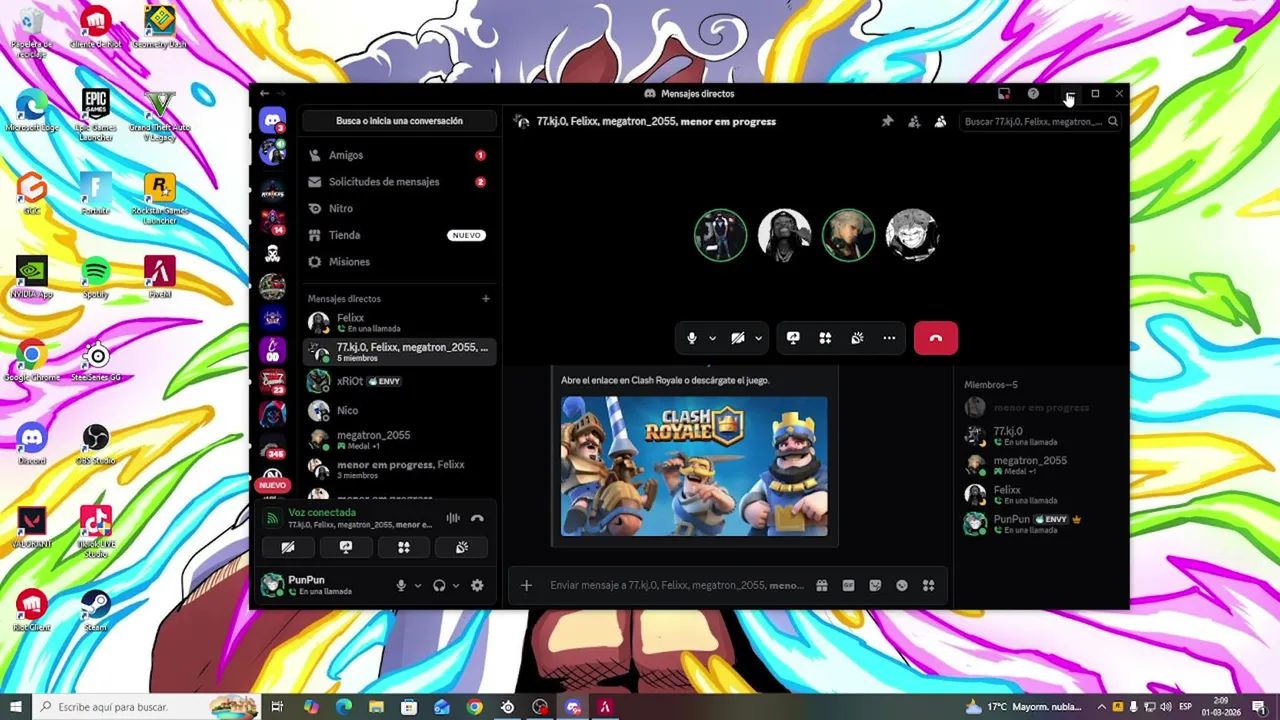Open activities button in voice panel
1280x720 pixels.
[404, 547]
